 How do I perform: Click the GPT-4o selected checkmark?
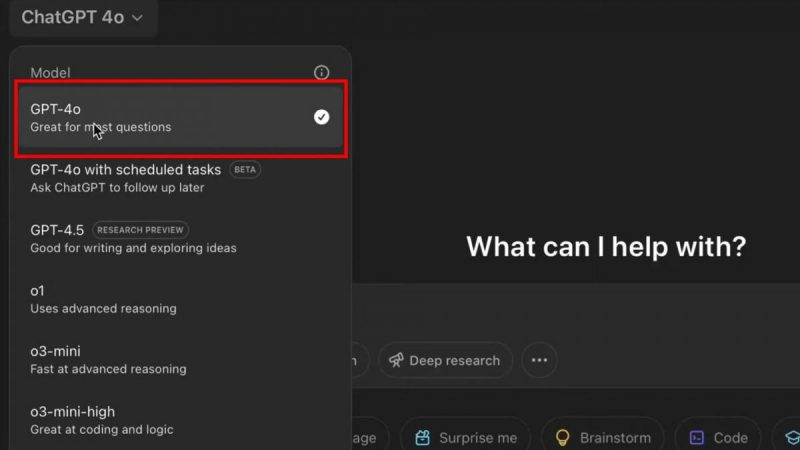click(321, 117)
